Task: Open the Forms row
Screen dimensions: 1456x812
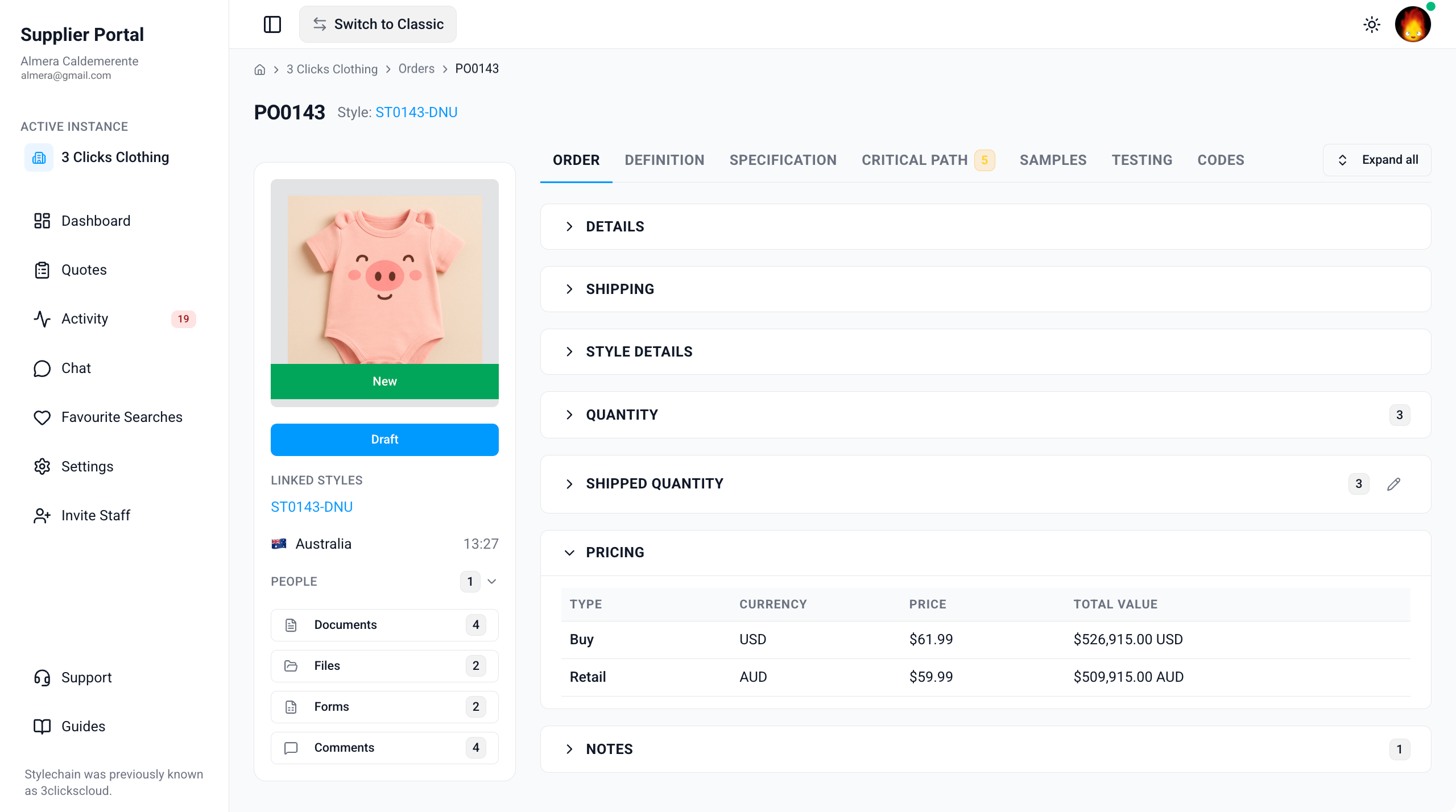Action: pos(384,707)
